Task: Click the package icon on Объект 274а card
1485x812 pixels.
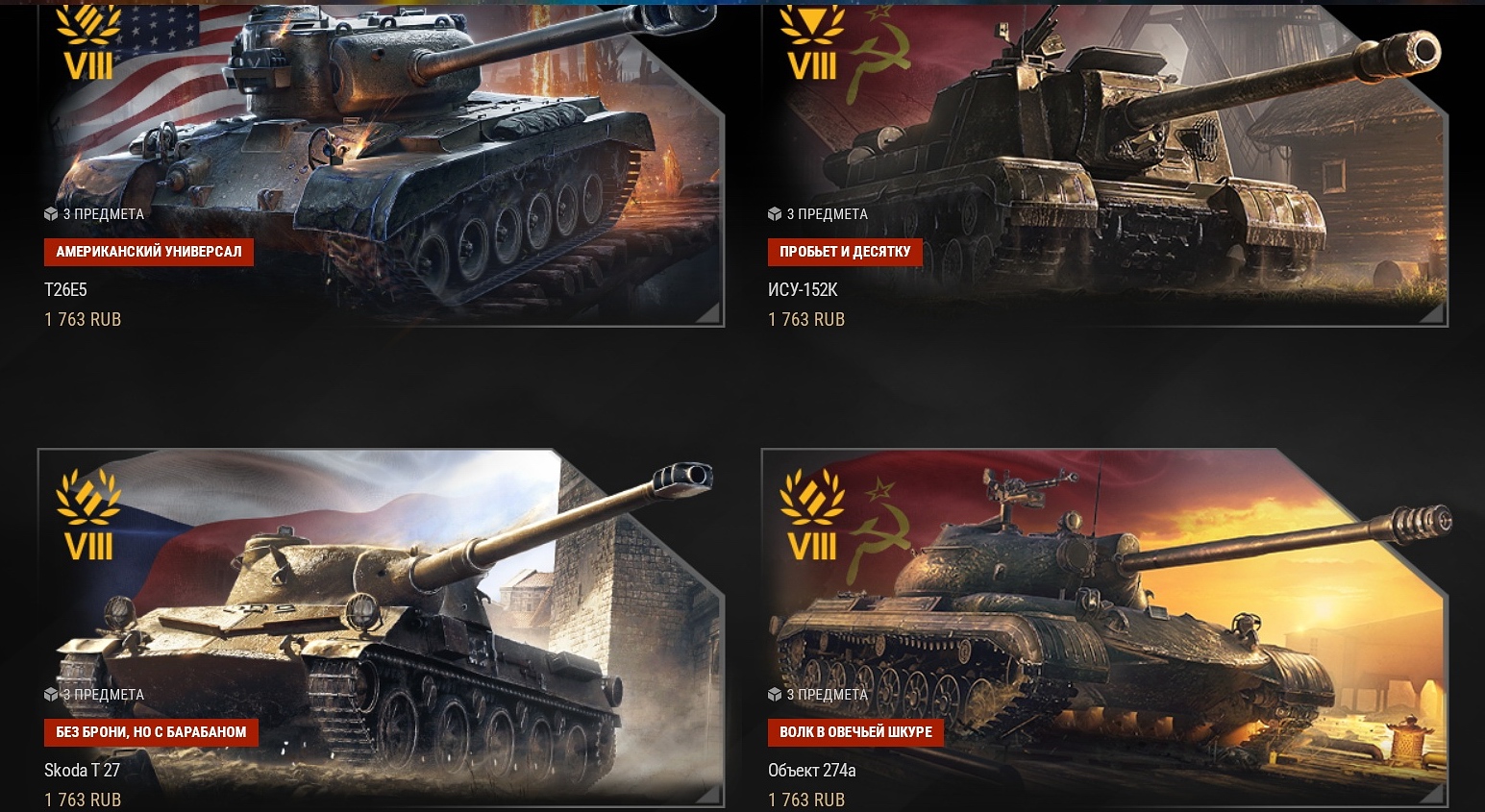Action: (775, 694)
